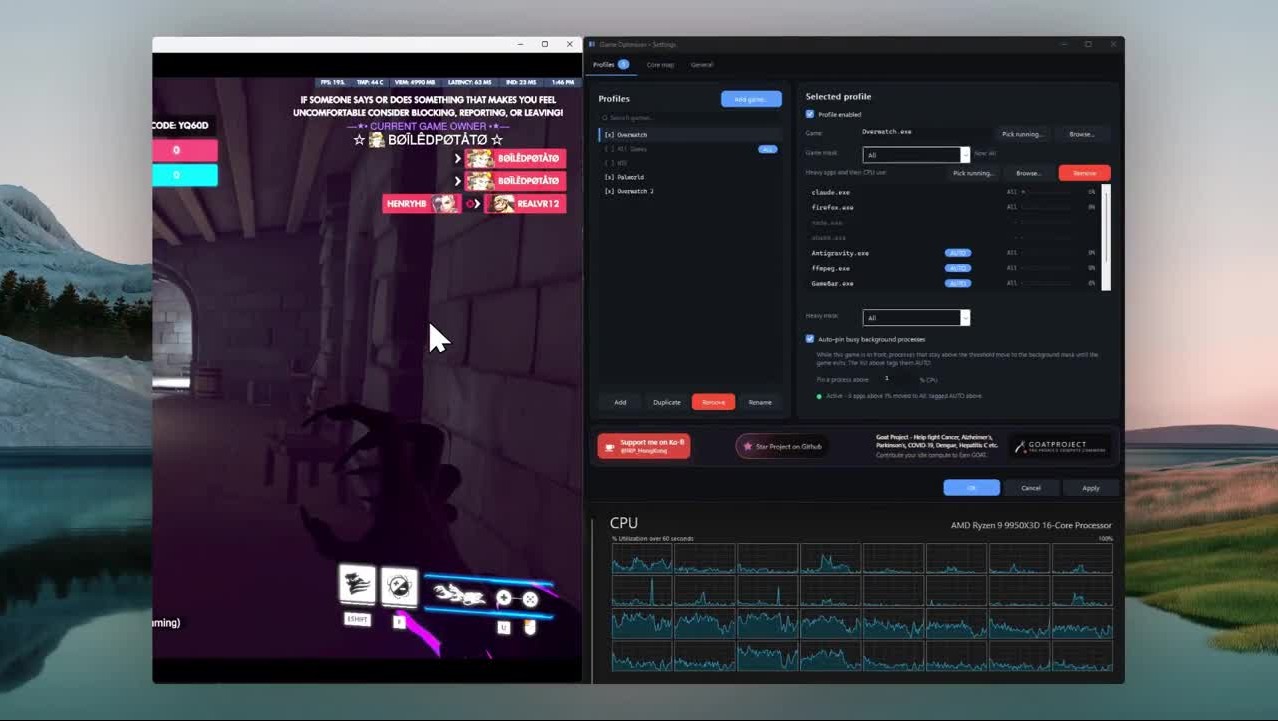Click the Apply button
Image resolution: width=1278 pixels, height=721 pixels.
(1091, 488)
